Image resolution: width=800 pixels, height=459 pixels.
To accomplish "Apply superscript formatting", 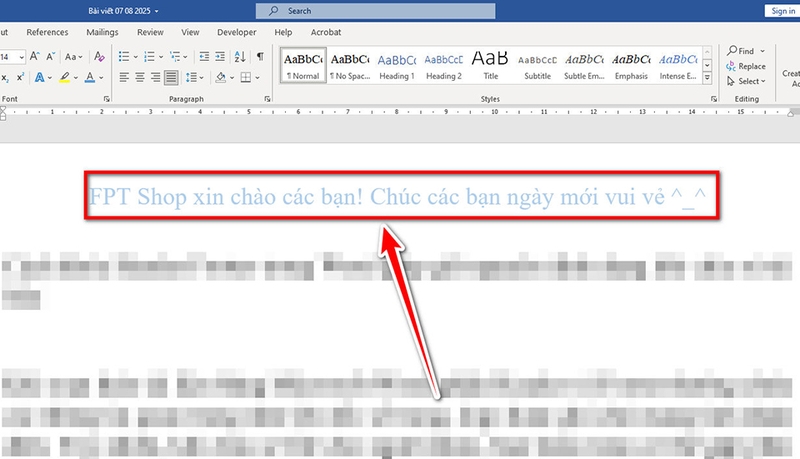I will coord(20,78).
